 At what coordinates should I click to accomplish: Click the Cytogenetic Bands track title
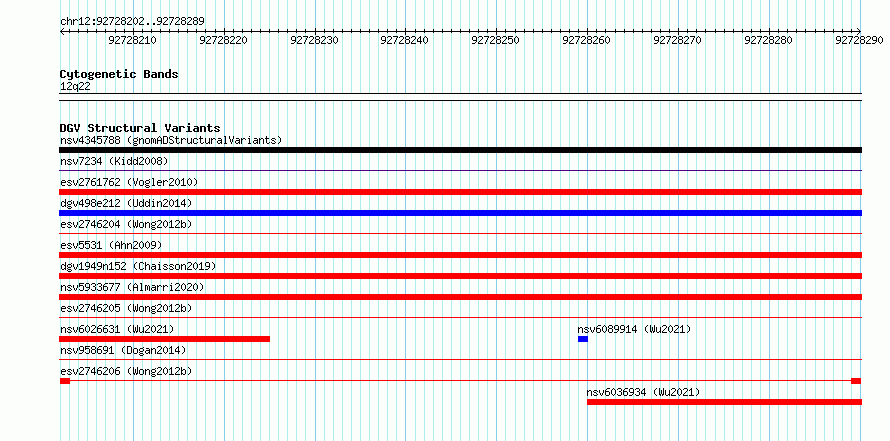click(119, 74)
